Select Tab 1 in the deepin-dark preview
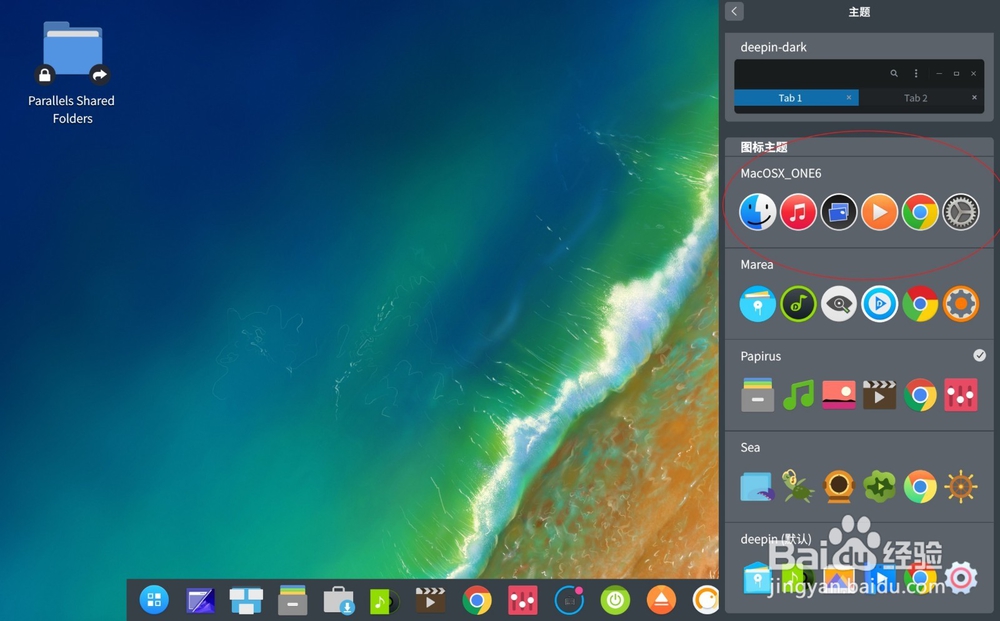The width and height of the screenshot is (1000, 621). point(790,98)
